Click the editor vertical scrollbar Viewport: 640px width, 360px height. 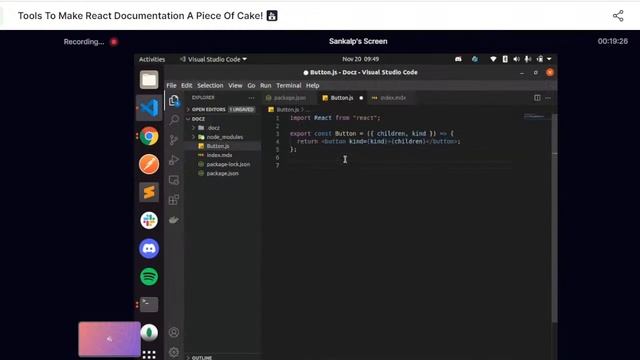click(x=554, y=218)
